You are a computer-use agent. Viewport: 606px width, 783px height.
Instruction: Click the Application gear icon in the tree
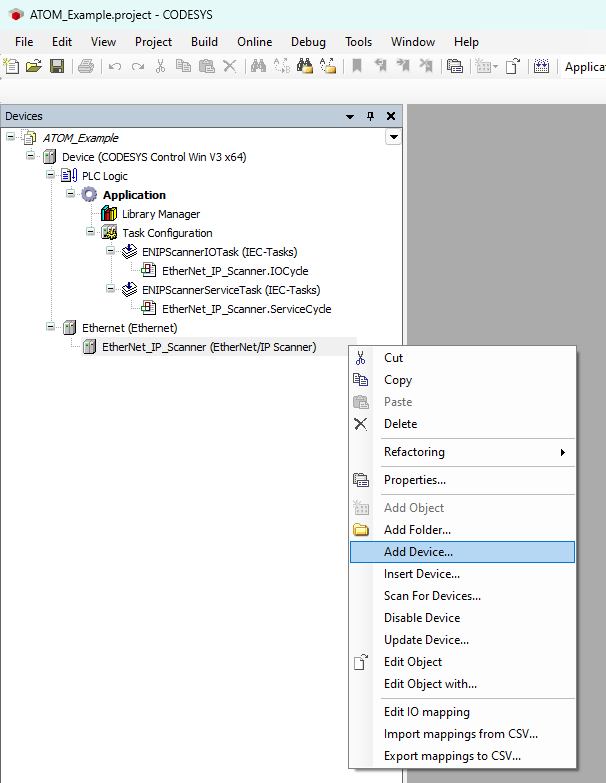[89, 195]
